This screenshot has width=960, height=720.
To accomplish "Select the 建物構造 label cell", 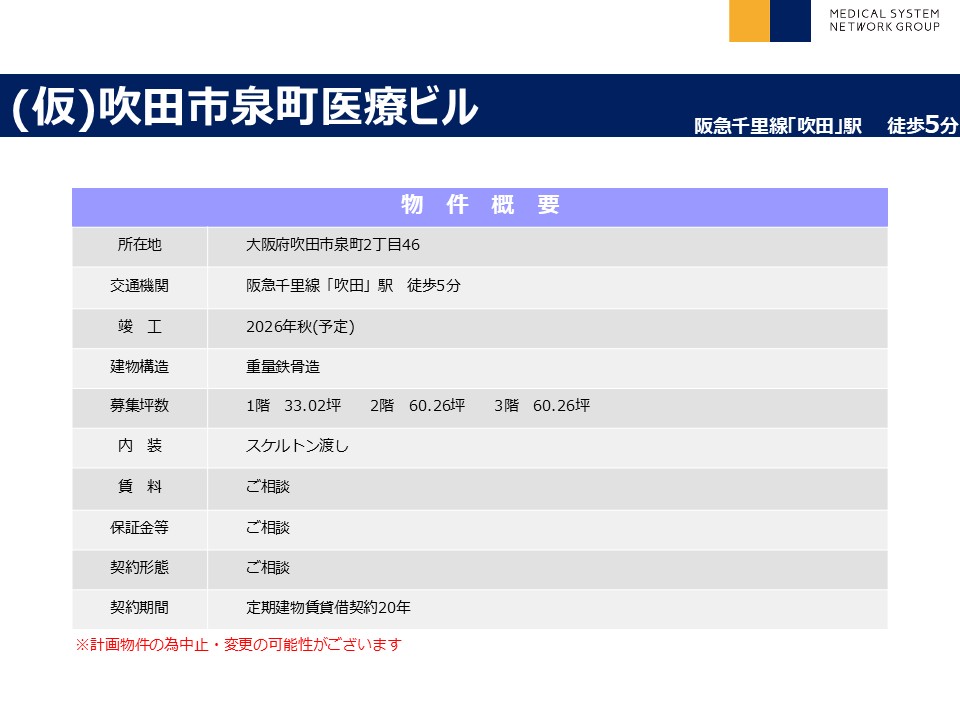I will tap(140, 368).
